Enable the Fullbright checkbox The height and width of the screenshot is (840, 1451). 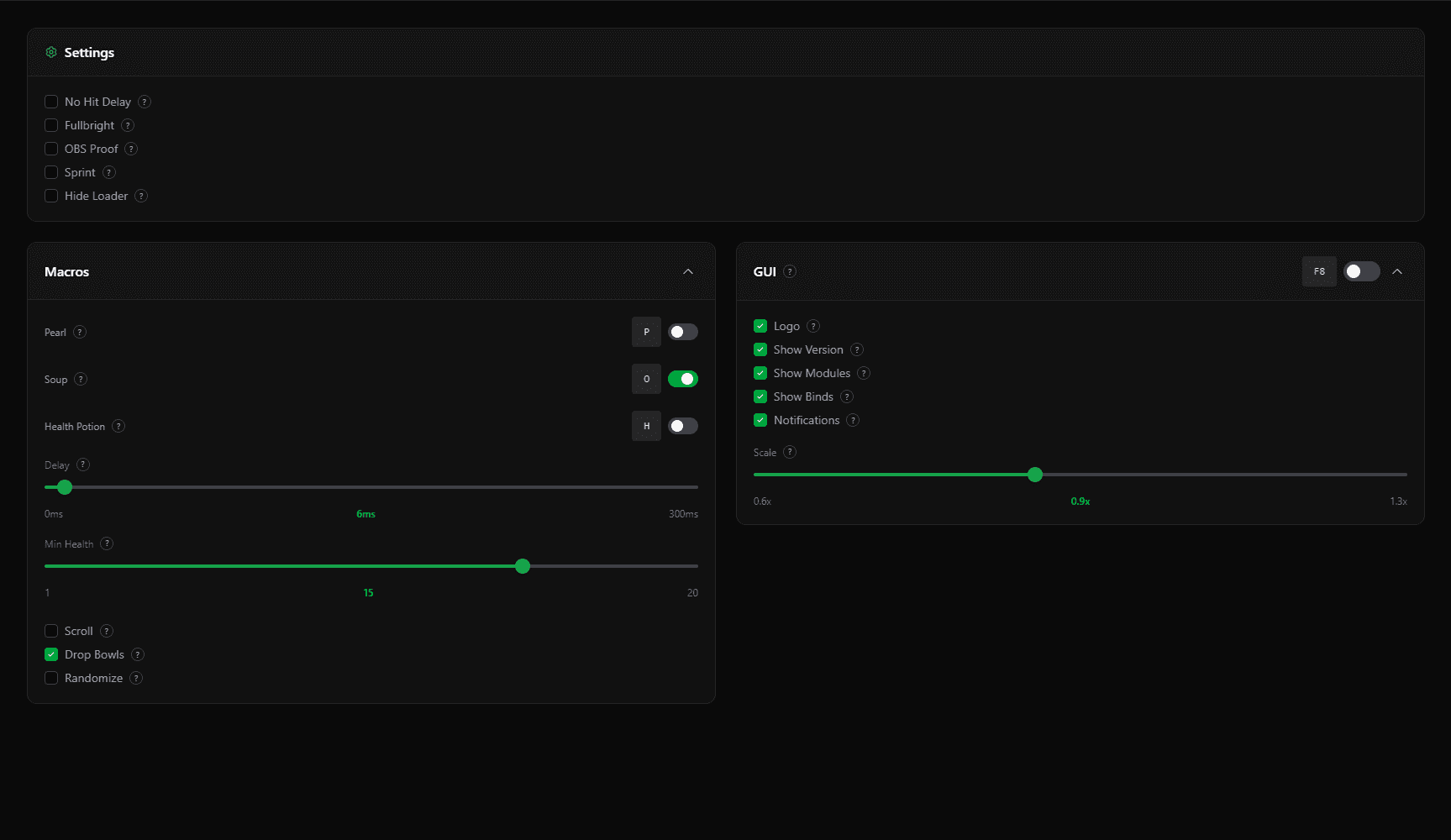51,125
